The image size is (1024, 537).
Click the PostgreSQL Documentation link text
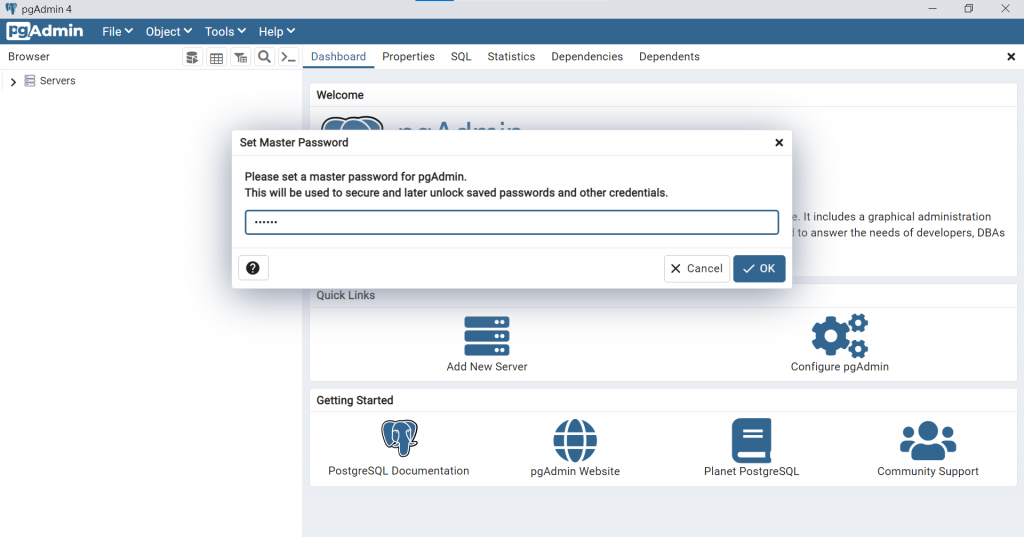pyautogui.click(x=398, y=470)
